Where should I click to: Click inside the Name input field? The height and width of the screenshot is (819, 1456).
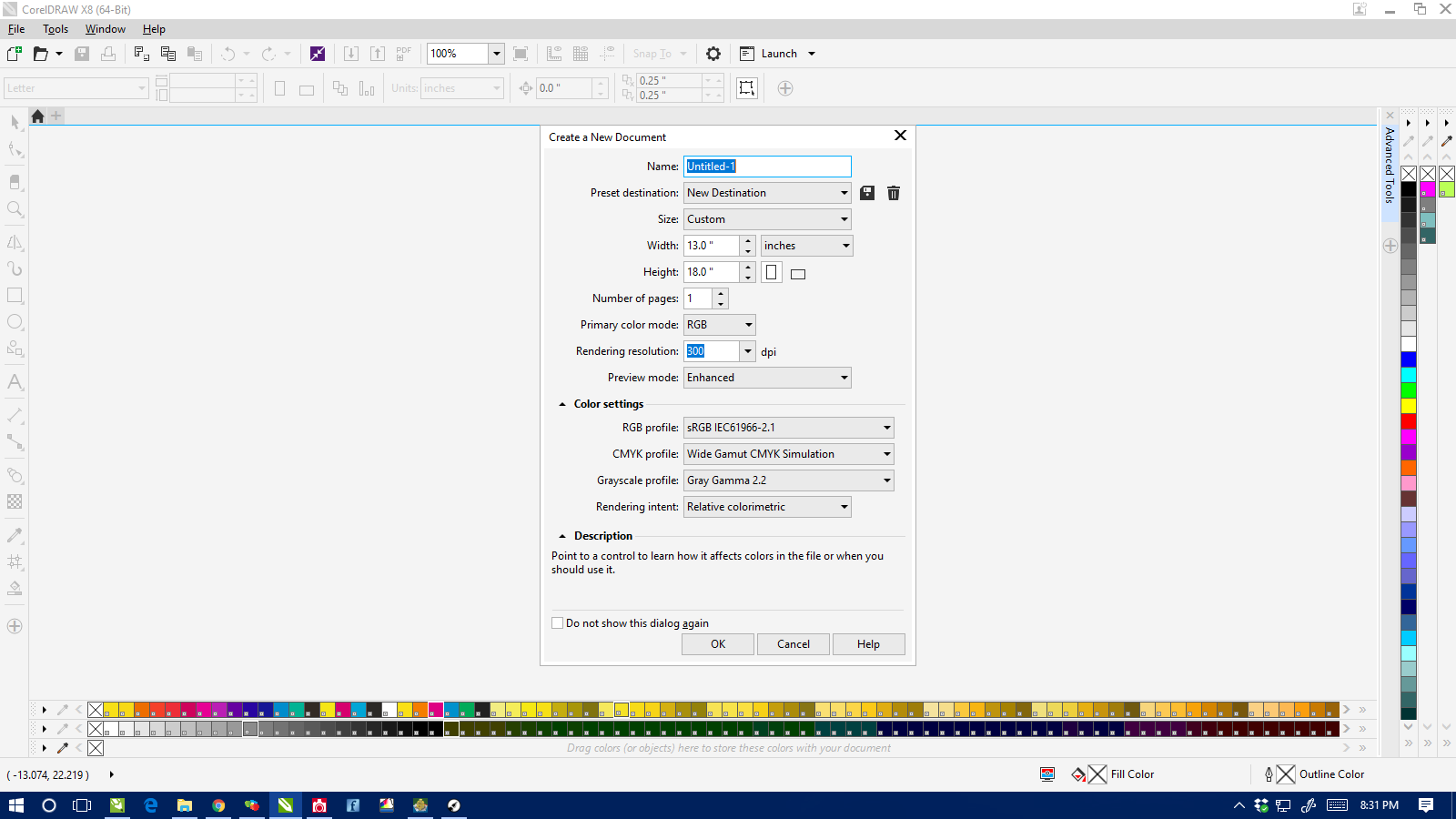[767, 166]
